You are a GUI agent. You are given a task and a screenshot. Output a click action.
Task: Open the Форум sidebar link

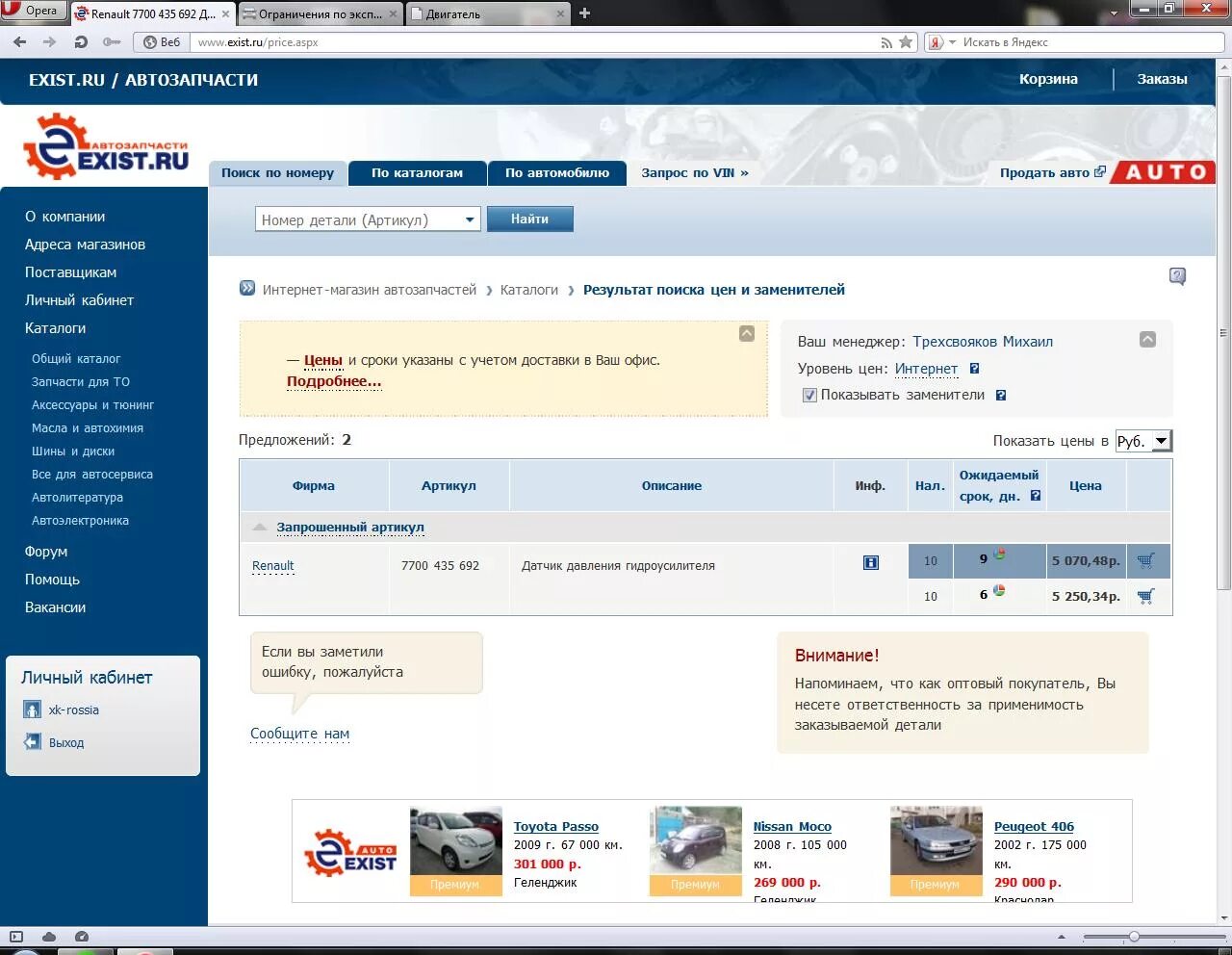pos(46,552)
